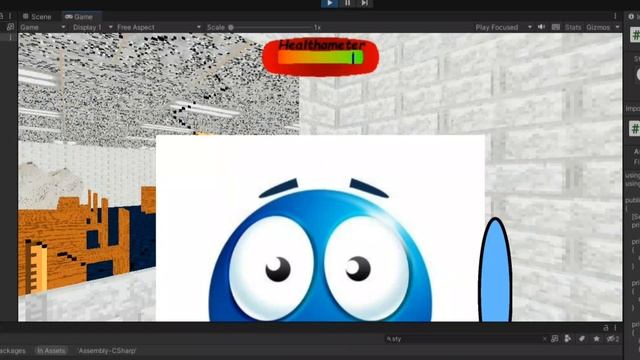Screen dimensions: 640x360
Task: Toggle the mute audio speaker icon
Action: 541,27
